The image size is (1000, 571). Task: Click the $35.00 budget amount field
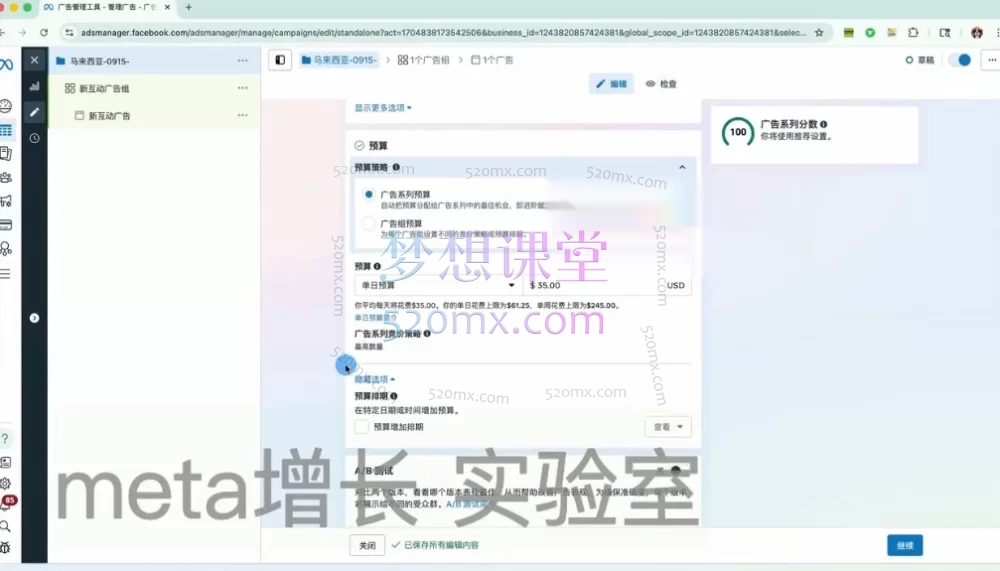click(608, 285)
